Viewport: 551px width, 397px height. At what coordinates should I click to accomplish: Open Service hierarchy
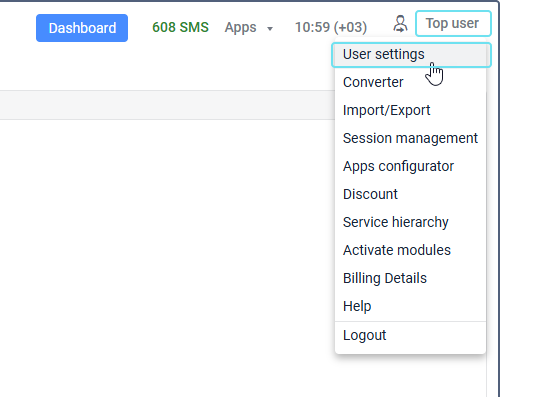[410, 222]
